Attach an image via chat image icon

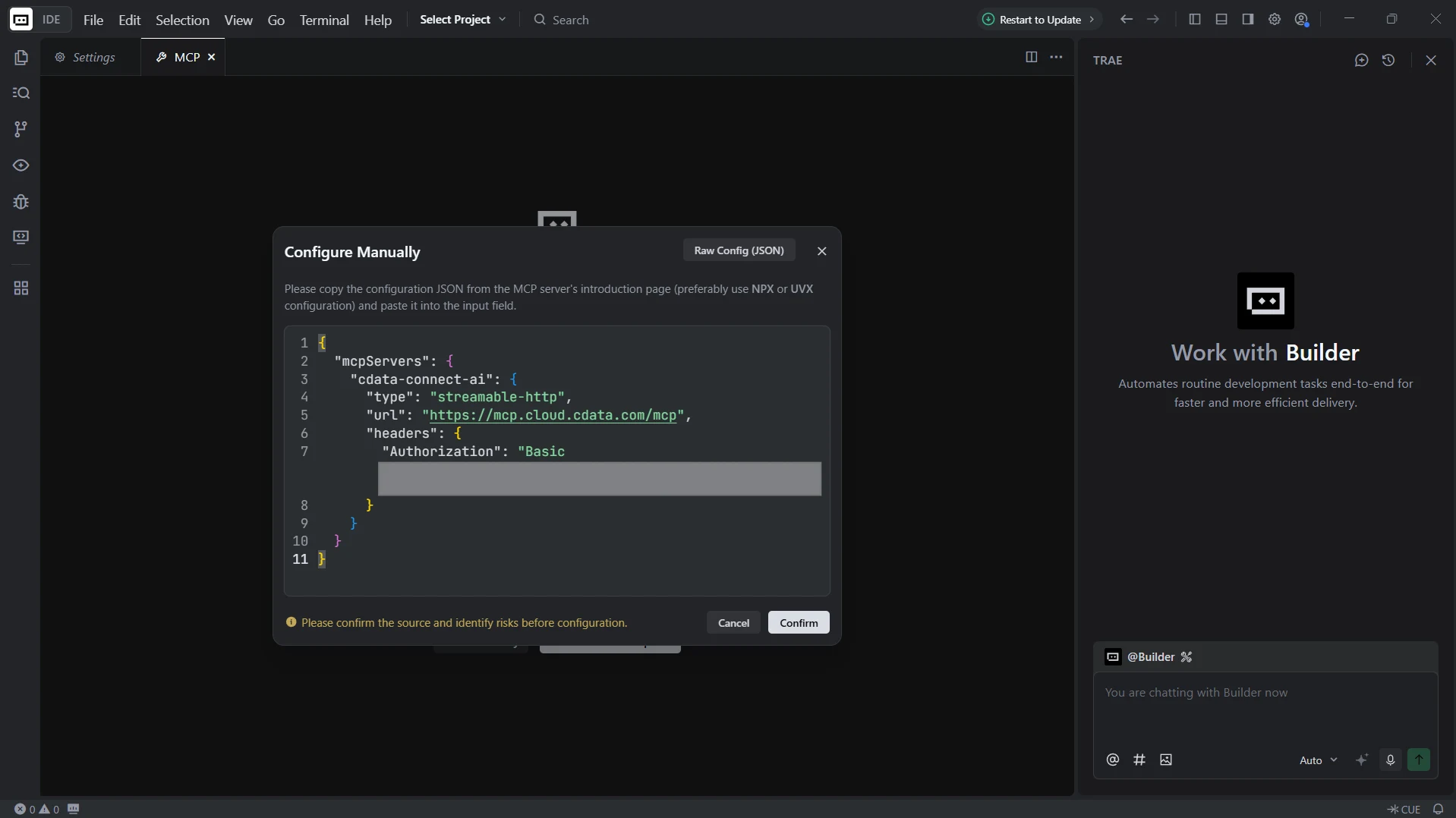tap(1166, 760)
